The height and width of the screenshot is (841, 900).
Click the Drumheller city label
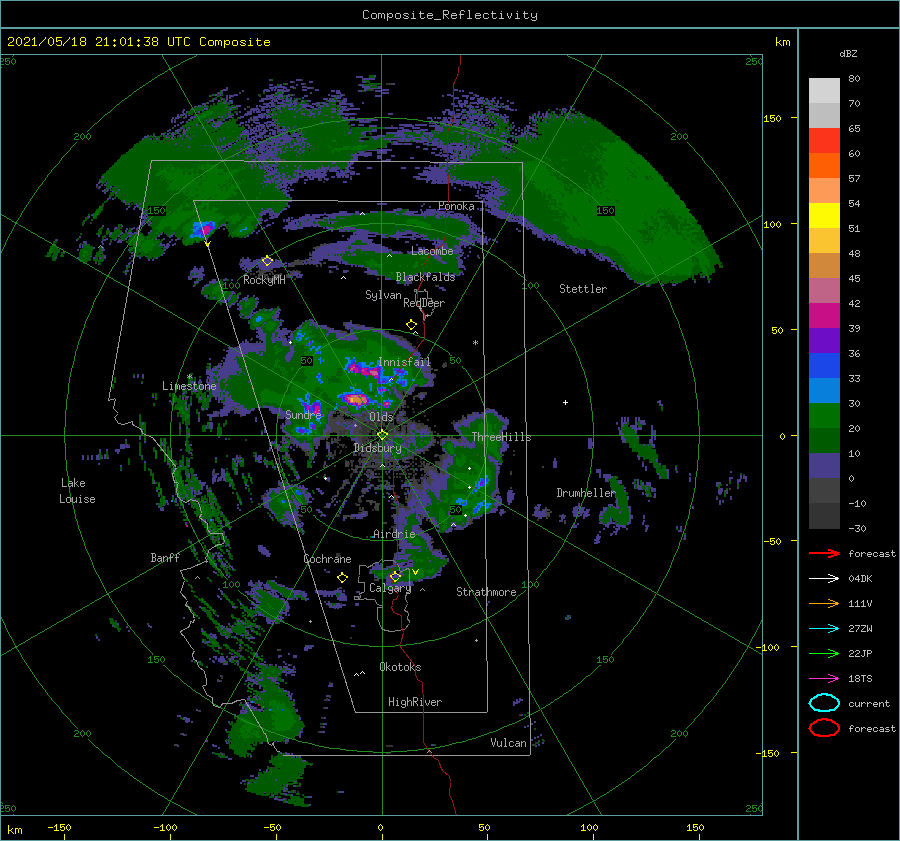tap(586, 493)
